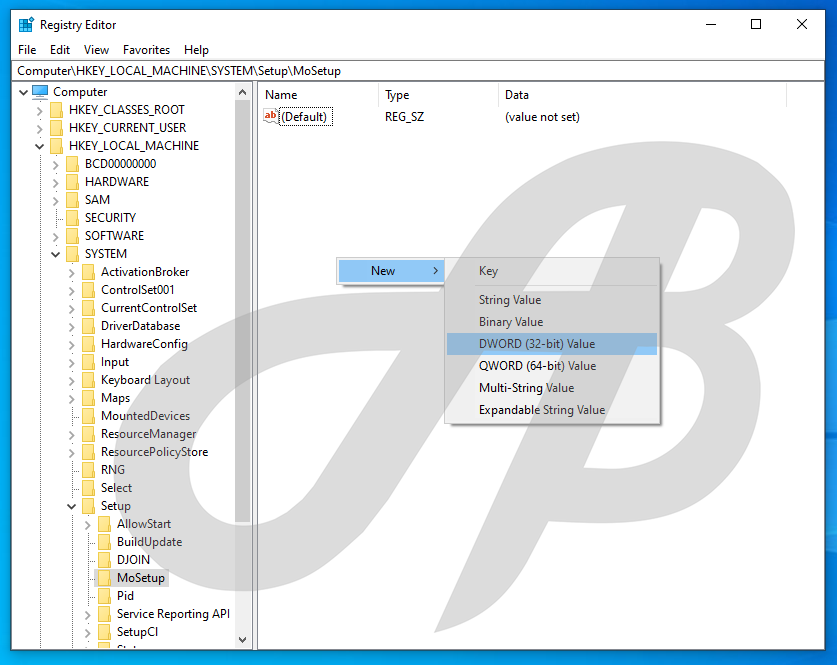Click the MountedDevices folder icon
837x665 pixels.
[x=89, y=416]
